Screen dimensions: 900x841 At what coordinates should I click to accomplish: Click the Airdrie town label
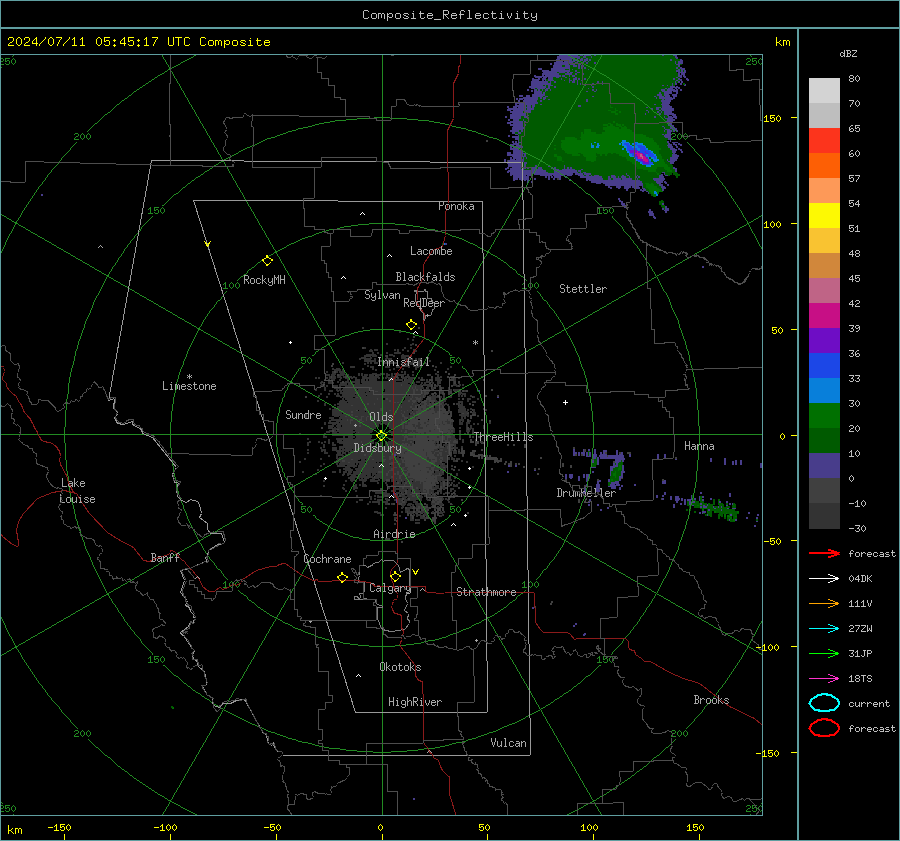pyautogui.click(x=394, y=534)
